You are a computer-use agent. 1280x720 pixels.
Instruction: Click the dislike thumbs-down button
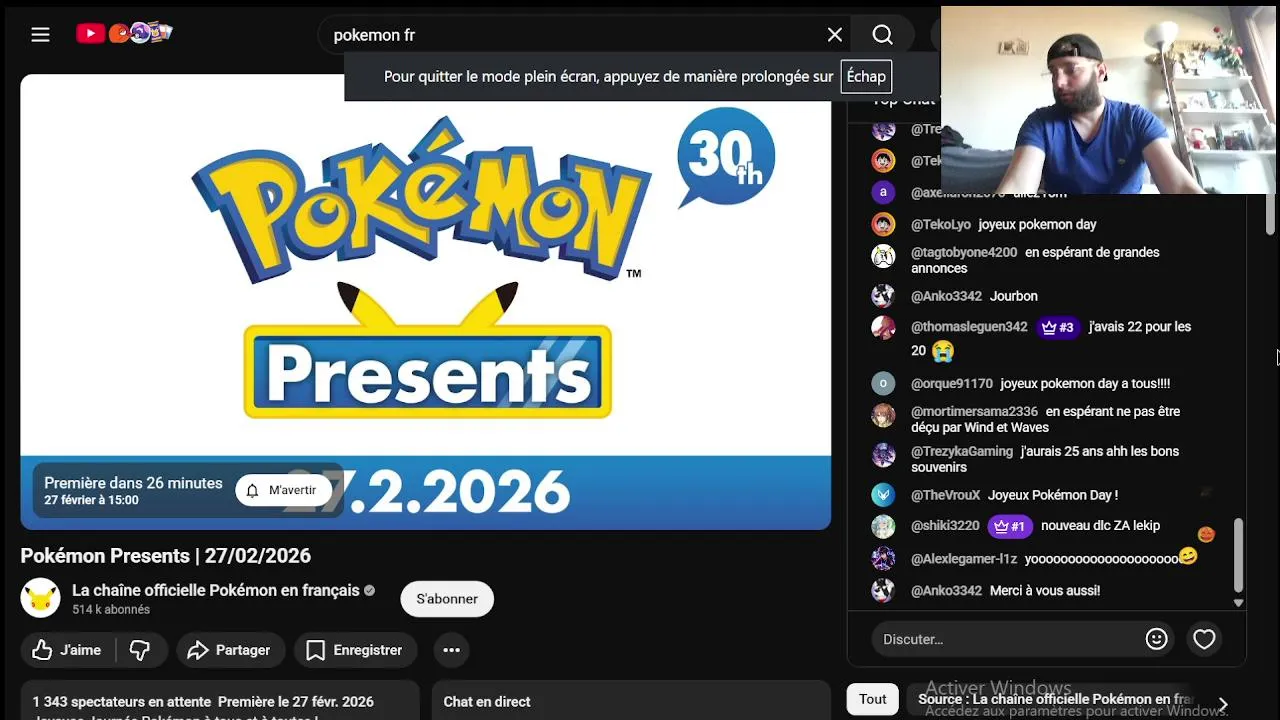tap(140, 650)
